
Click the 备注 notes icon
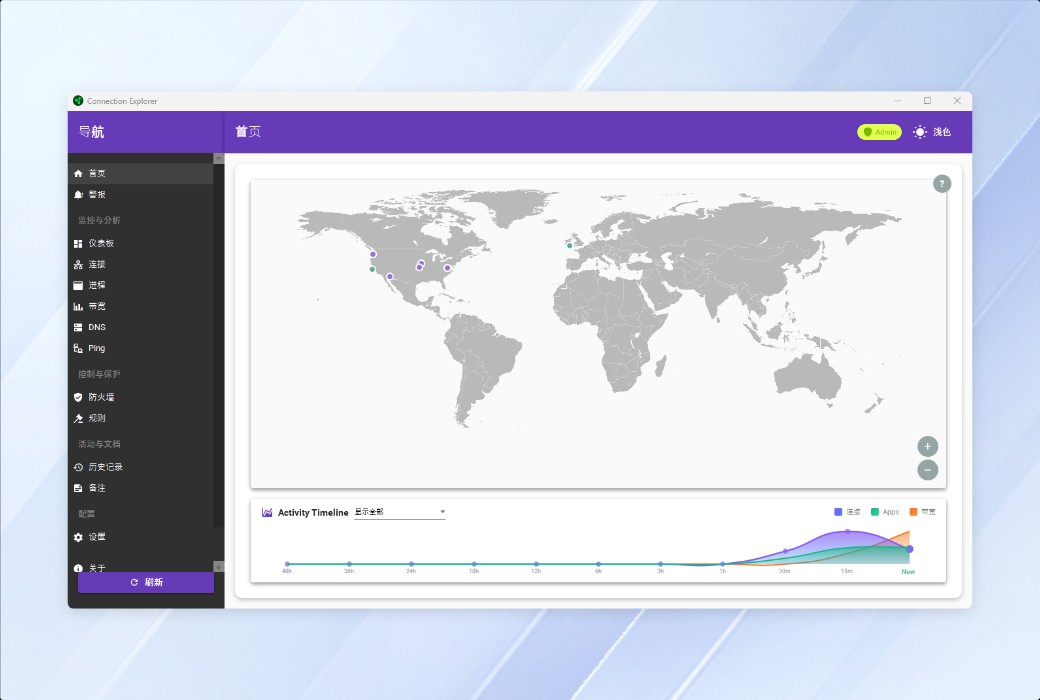(x=78, y=488)
